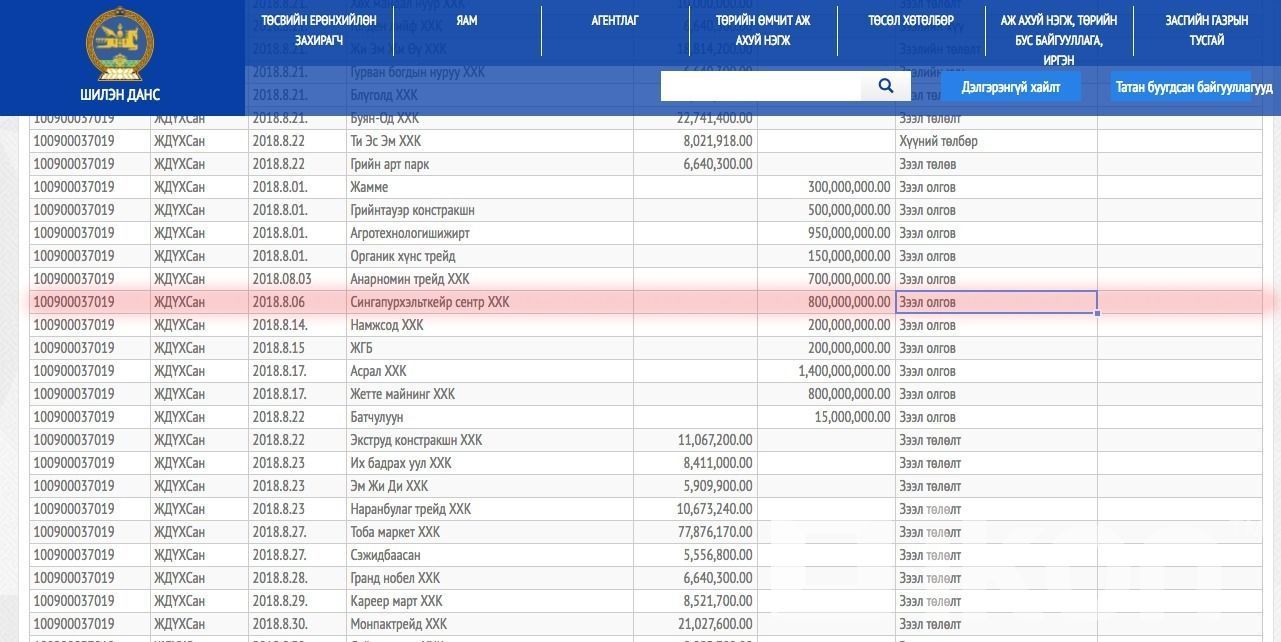
Task: Select the highlighted Сингапурхэлткейр центр ХХК row
Action: (430, 302)
